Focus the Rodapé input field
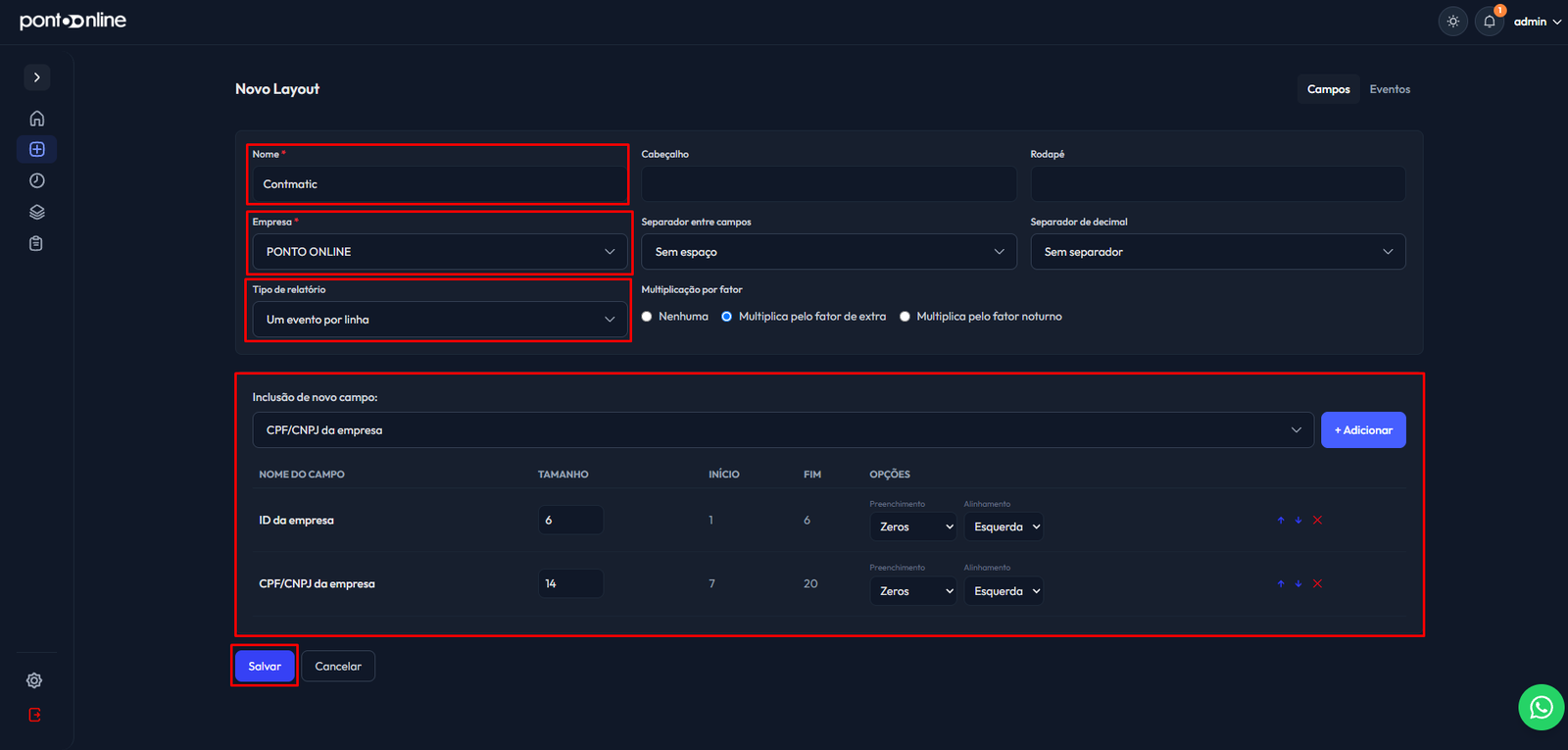Viewport: 1568px width, 750px height. click(1218, 184)
